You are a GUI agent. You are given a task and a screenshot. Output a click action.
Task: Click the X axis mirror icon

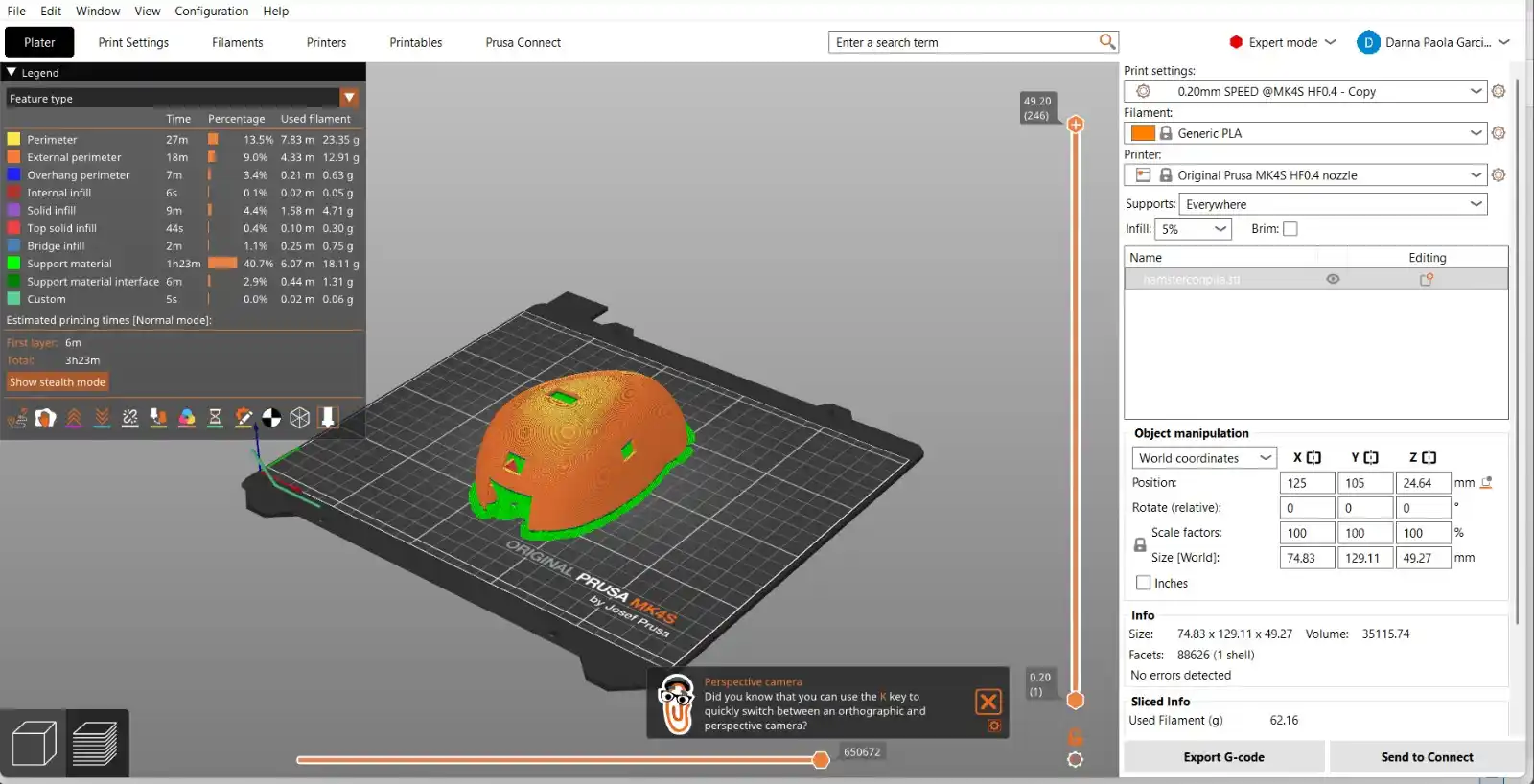1313,458
